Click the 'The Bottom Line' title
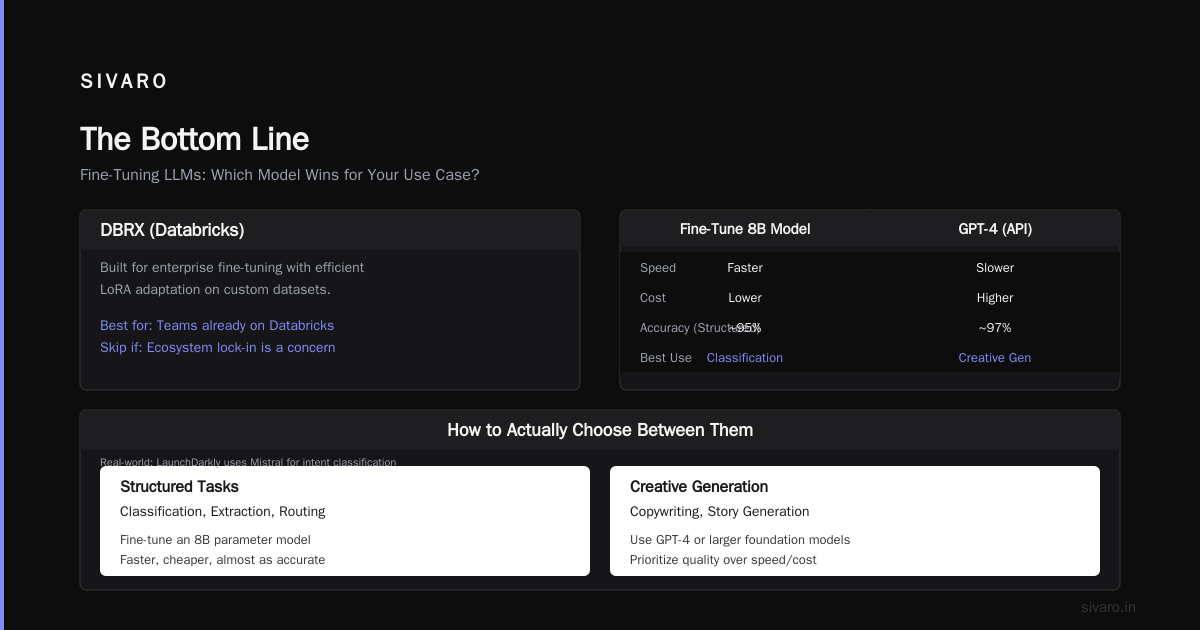Viewport: 1200px width, 630px height. click(195, 139)
